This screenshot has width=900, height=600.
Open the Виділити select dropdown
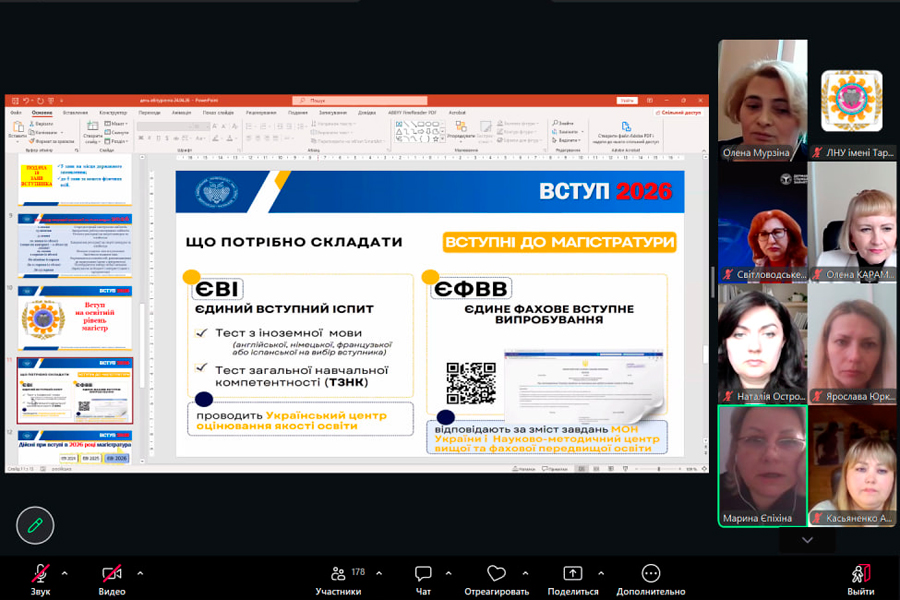pos(567,140)
